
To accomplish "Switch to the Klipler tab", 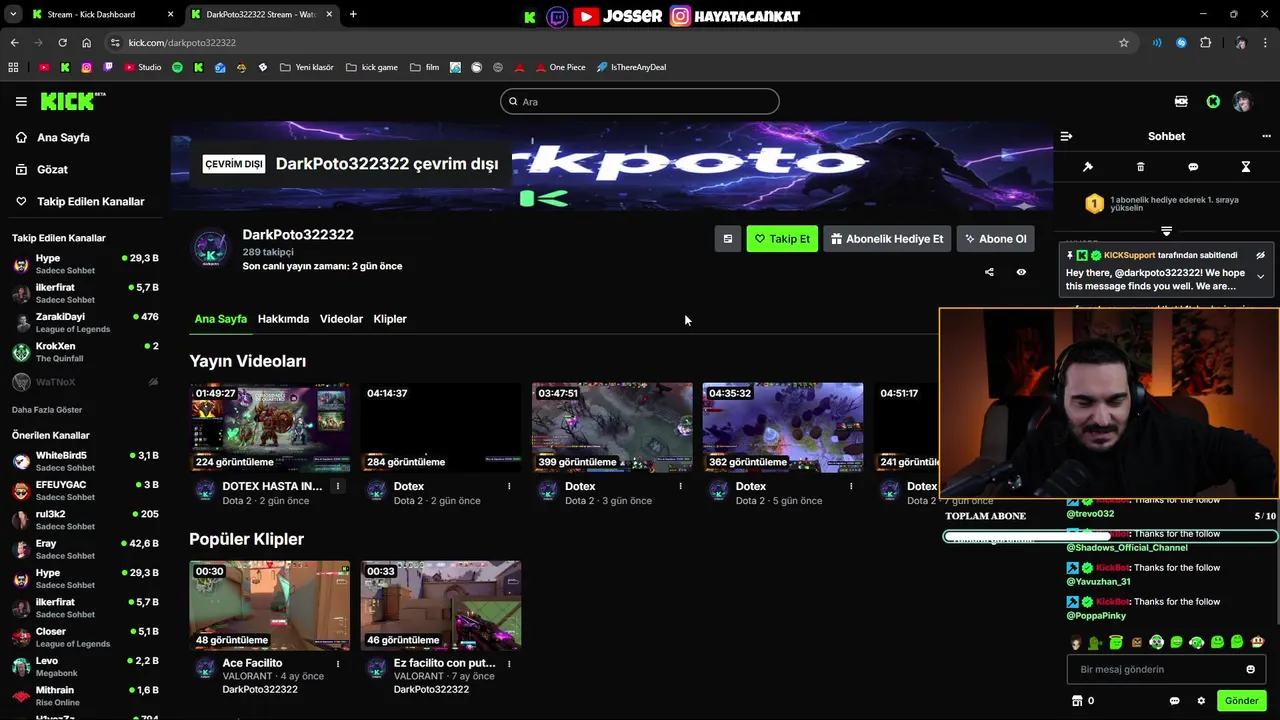I will (x=390, y=319).
